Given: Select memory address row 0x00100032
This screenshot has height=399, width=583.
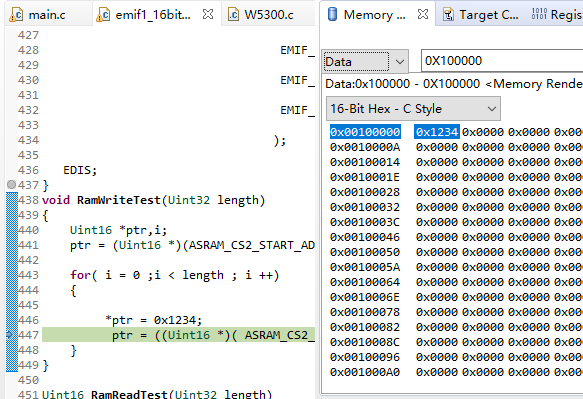Looking at the screenshot, I should [x=365, y=207].
